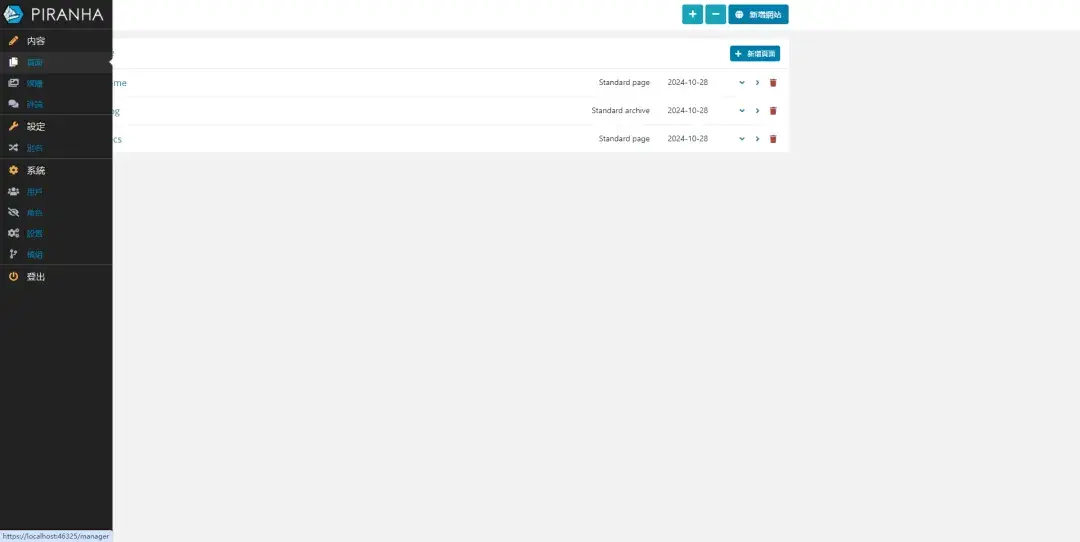Delete the page in row ending 'me'
This screenshot has width=1080, height=542.
(773, 83)
